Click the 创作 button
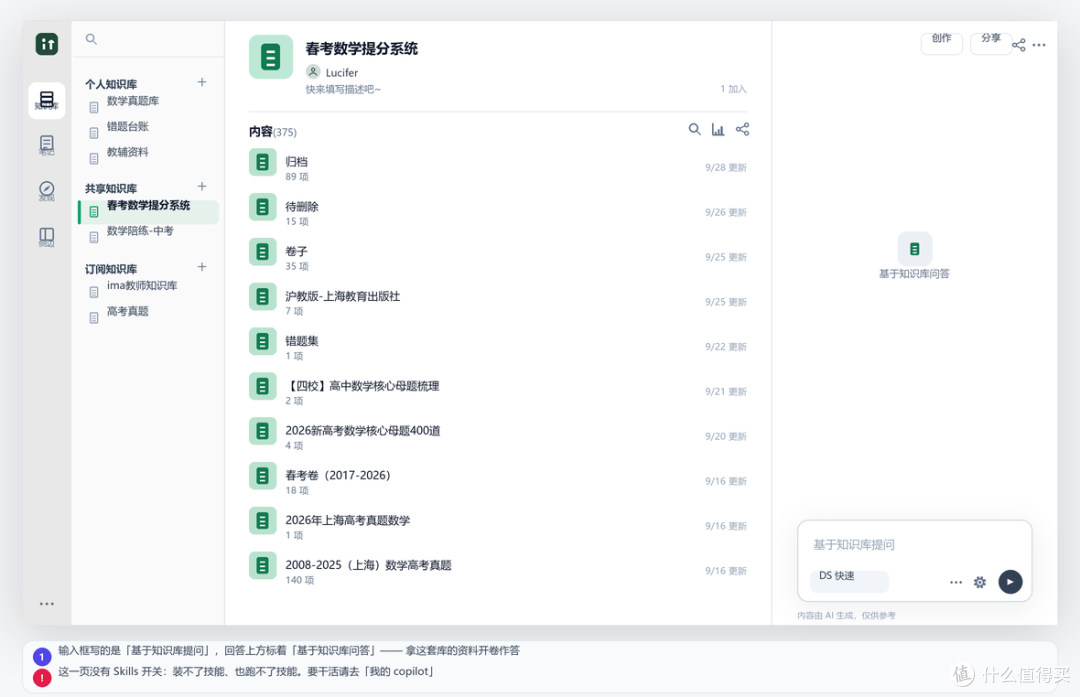This screenshot has width=1080, height=697. click(x=942, y=42)
